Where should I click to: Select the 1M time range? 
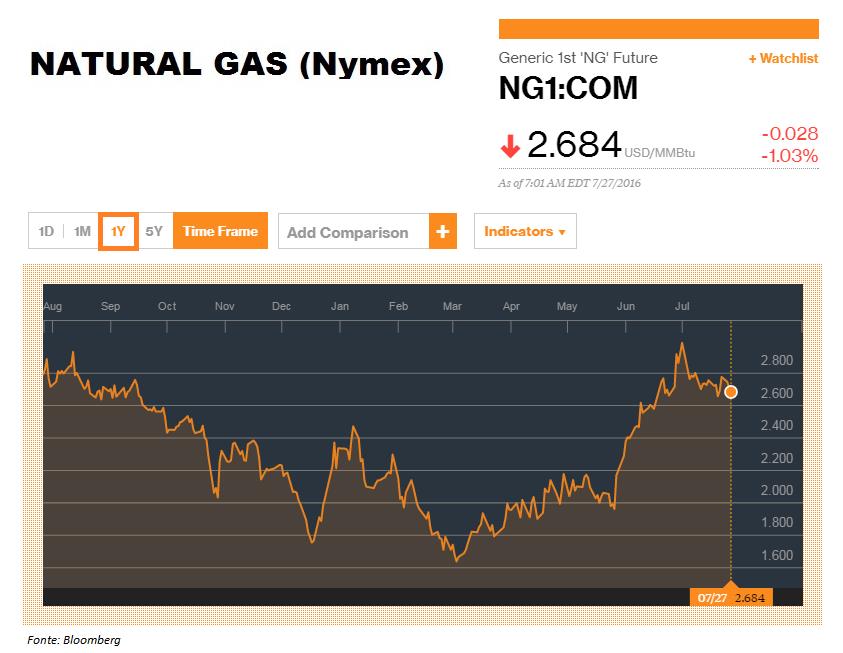coord(82,231)
